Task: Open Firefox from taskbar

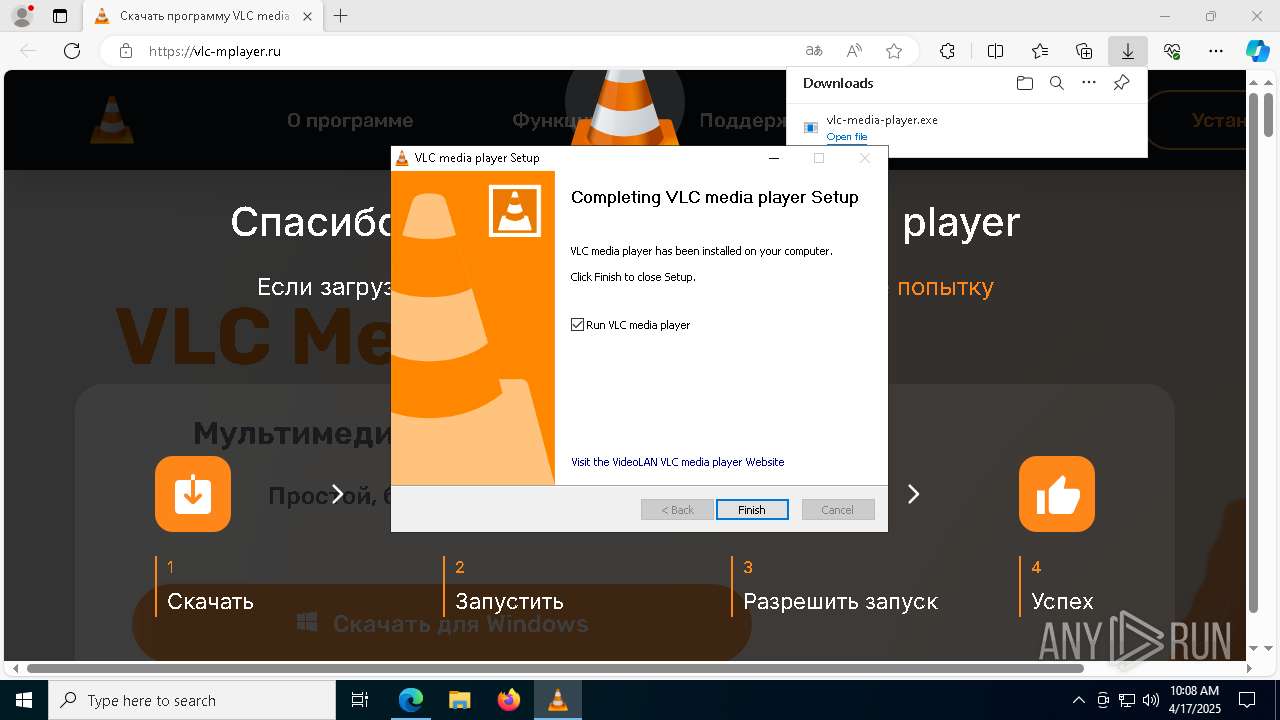Action: tap(508, 700)
